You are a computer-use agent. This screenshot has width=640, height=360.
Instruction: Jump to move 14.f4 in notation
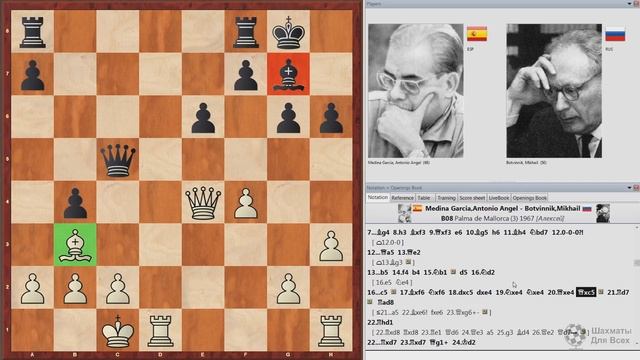399,272
